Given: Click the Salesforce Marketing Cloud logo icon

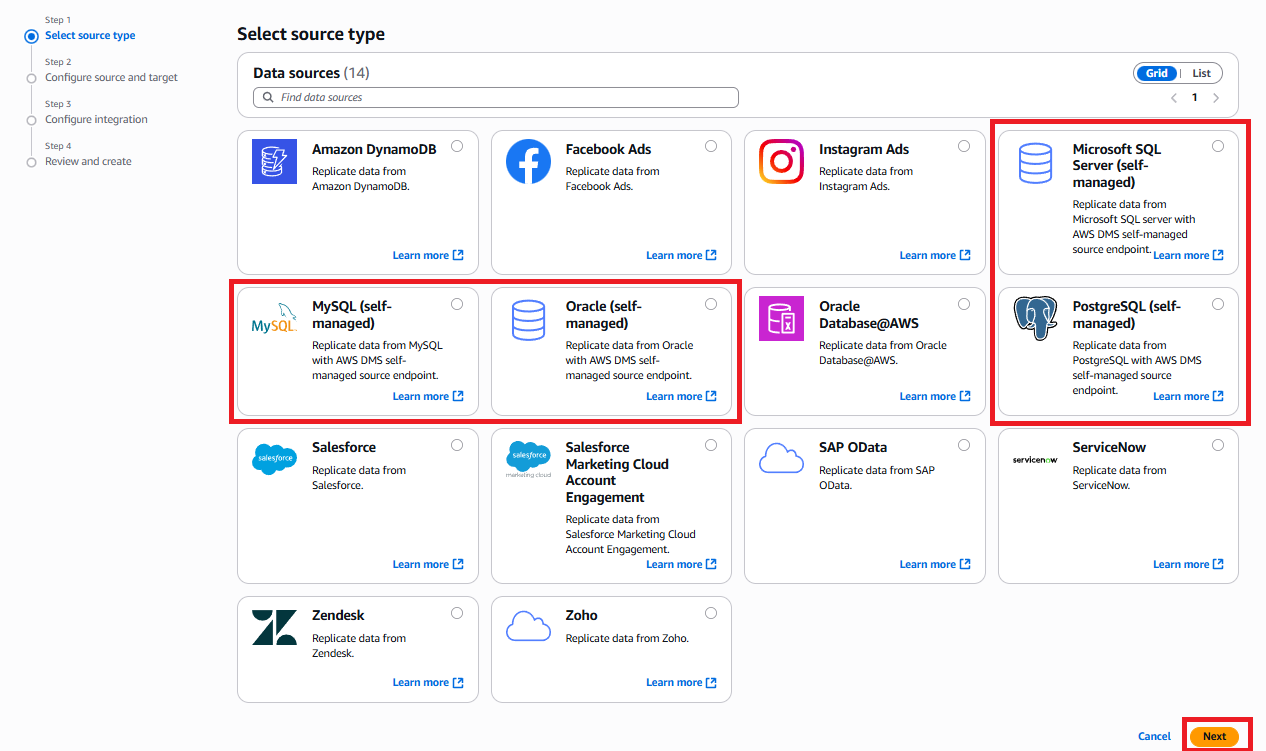Looking at the screenshot, I should pos(528,459).
